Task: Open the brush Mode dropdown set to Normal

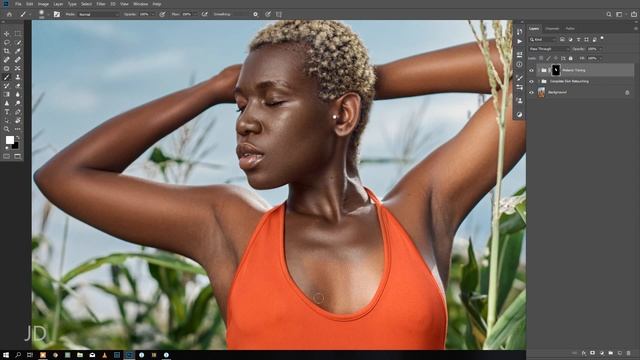Action: click(x=99, y=14)
